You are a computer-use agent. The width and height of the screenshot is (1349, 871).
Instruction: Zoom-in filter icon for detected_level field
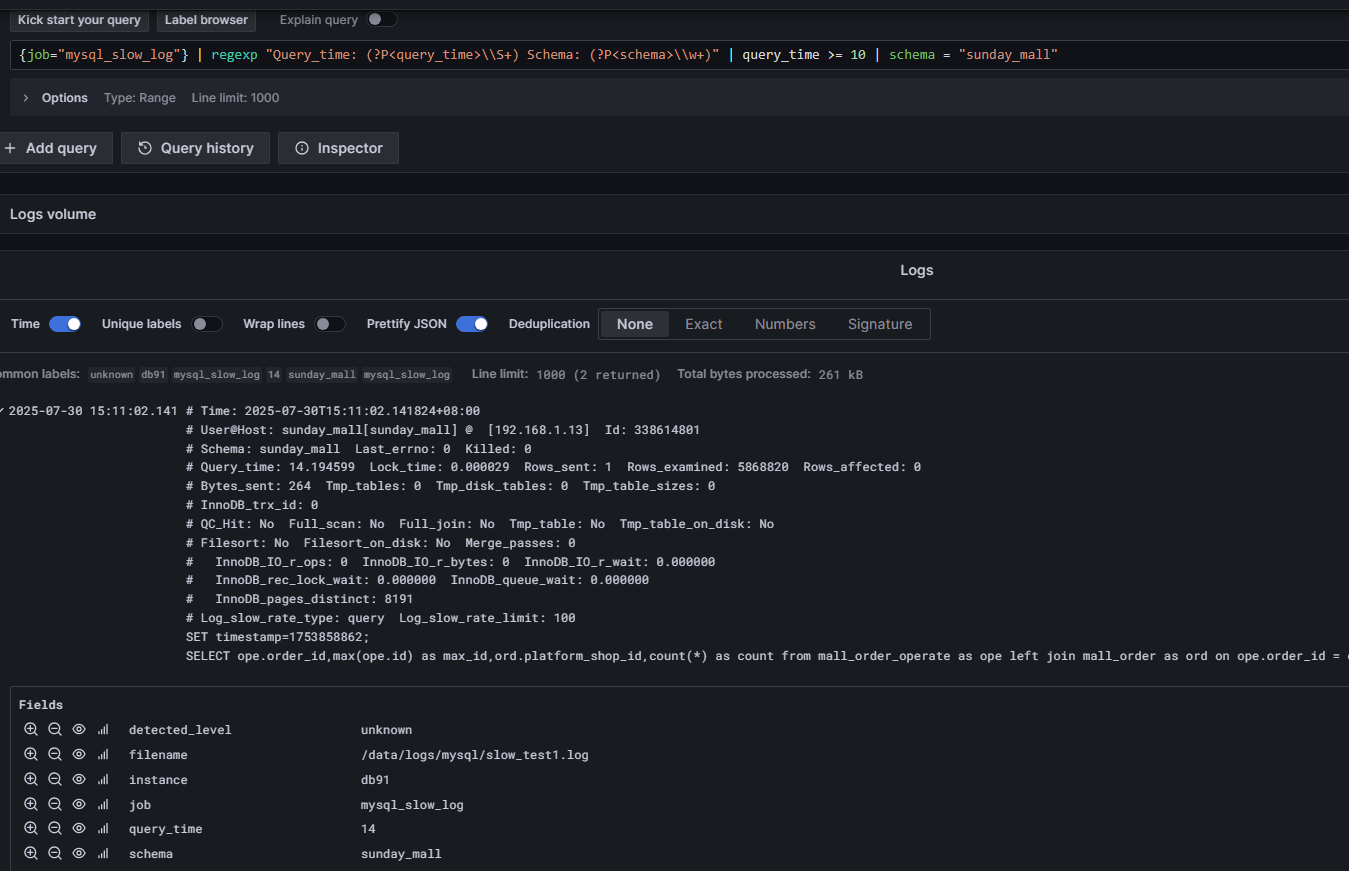[x=31, y=730]
